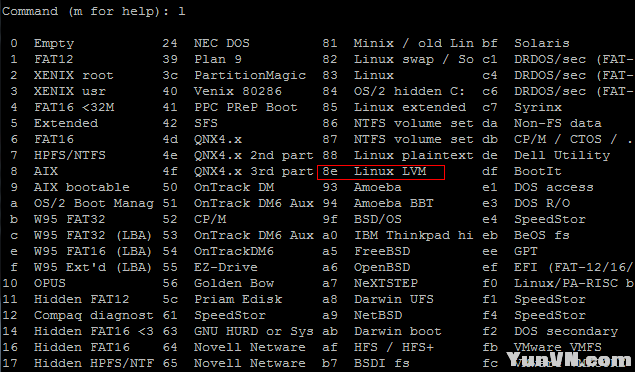Click 'OS/2 hidden C:' entry
Image resolution: width=635 pixels, height=372 pixels.
(x=409, y=91)
